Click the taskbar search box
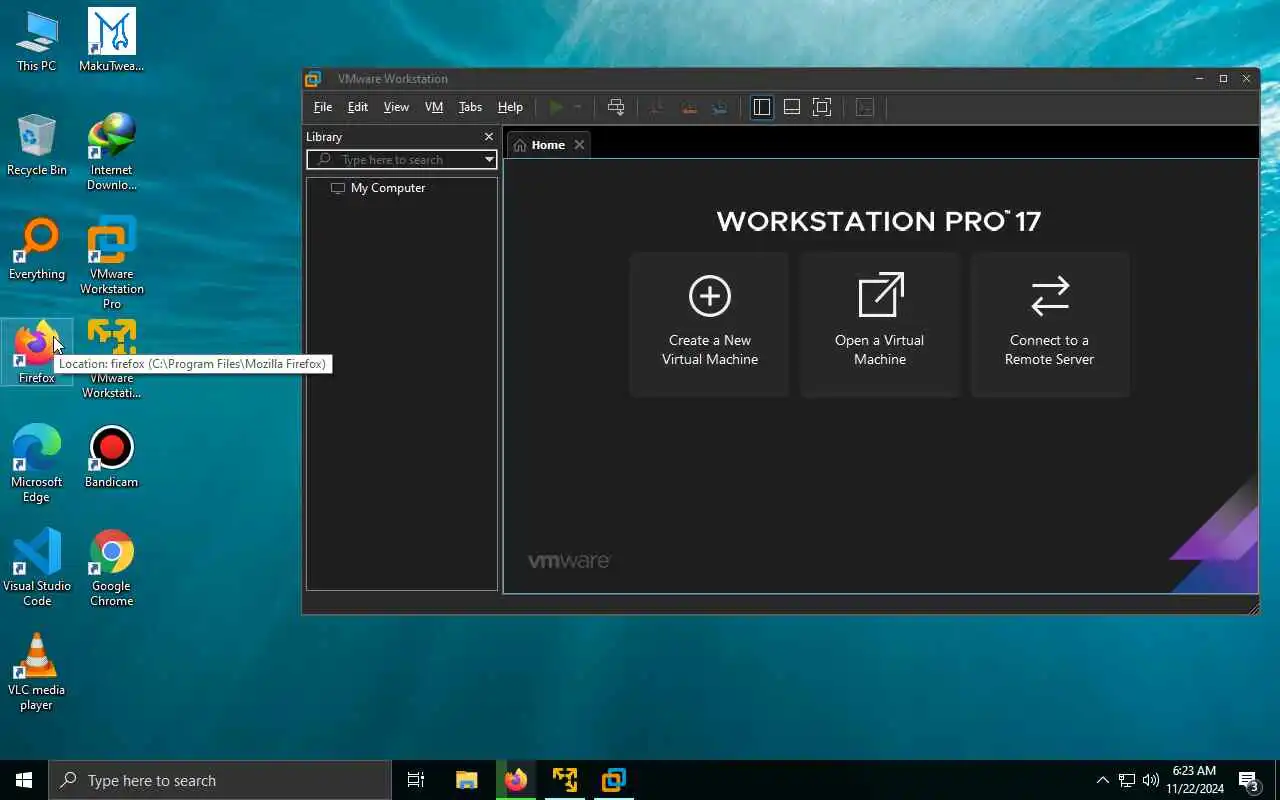 [220, 780]
